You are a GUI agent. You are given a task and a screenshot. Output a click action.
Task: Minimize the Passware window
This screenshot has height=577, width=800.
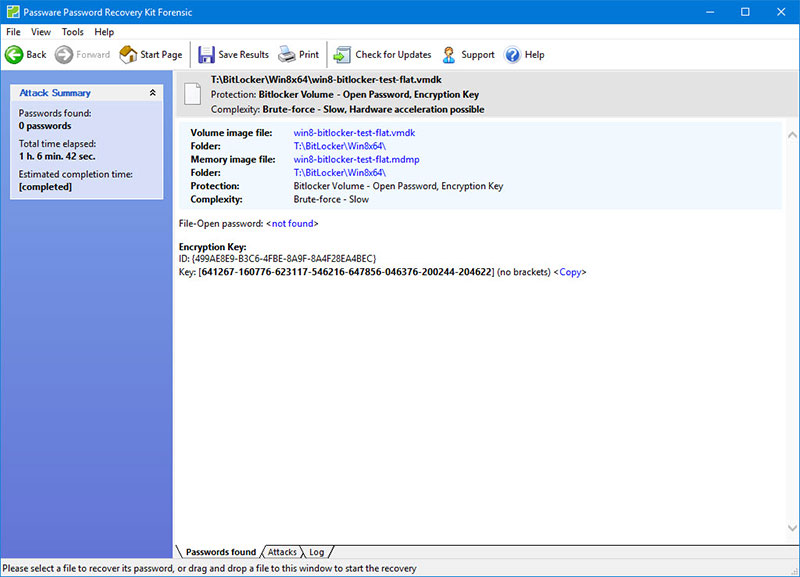pyautogui.click(x=710, y=12)
